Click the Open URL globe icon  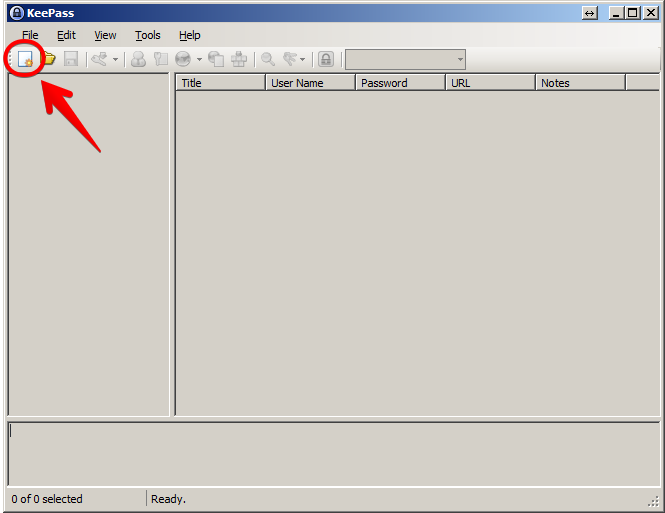click(x=183, y=59)
